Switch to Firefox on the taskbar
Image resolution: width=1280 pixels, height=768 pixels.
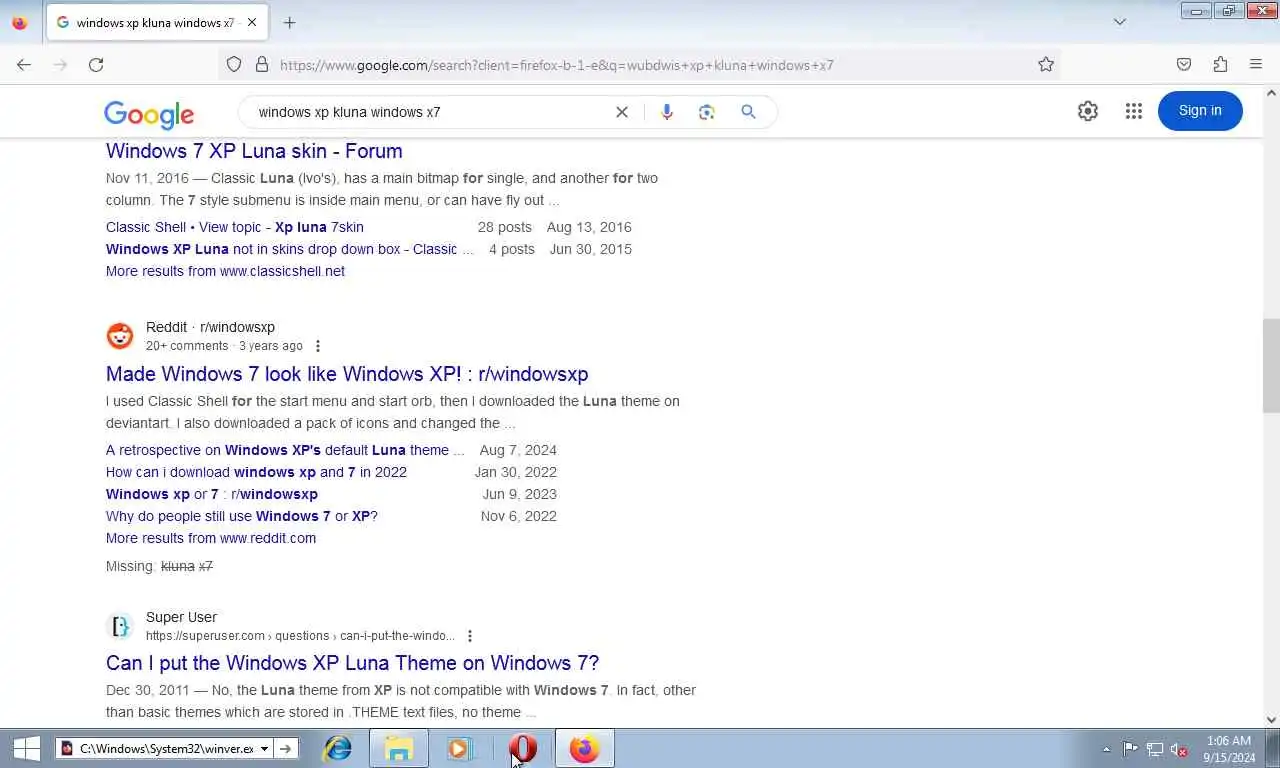tap(584, 748)
